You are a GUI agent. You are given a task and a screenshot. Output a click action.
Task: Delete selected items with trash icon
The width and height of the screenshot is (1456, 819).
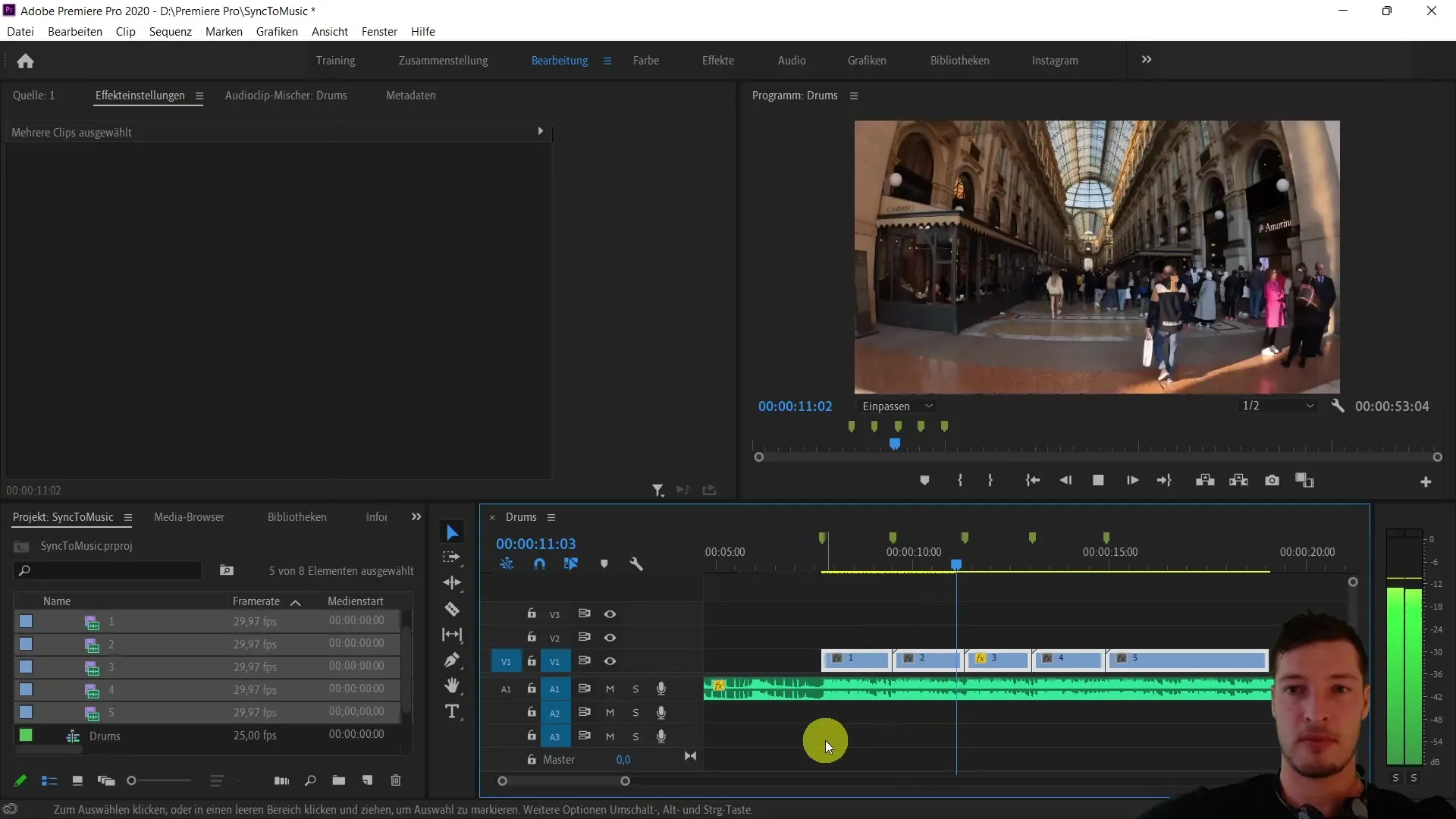pyautogui.click(x=395, y=781)
